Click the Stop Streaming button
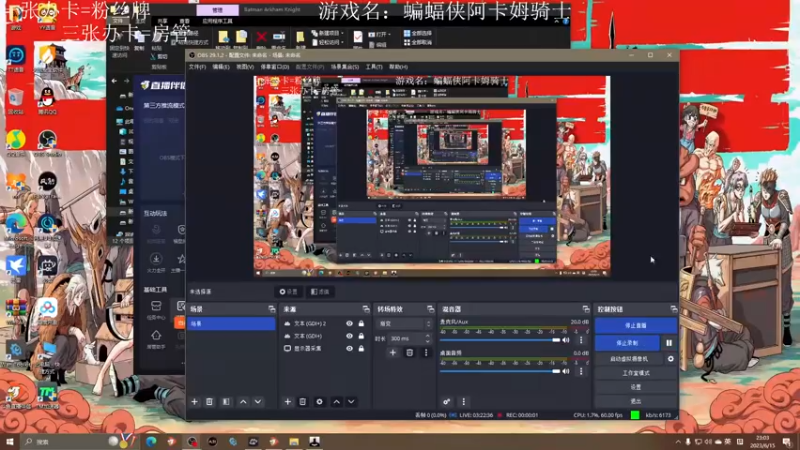 pyautogui.click(x=636, y=325)
